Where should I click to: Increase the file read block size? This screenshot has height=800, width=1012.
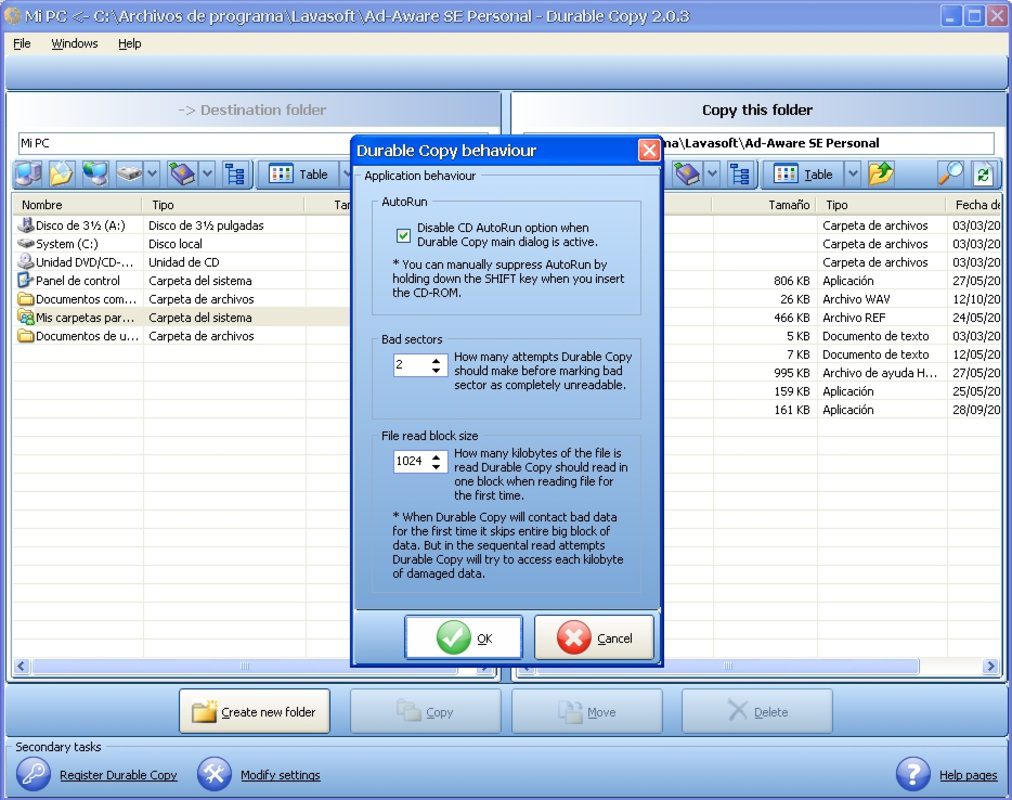click(x=436, y=457)
